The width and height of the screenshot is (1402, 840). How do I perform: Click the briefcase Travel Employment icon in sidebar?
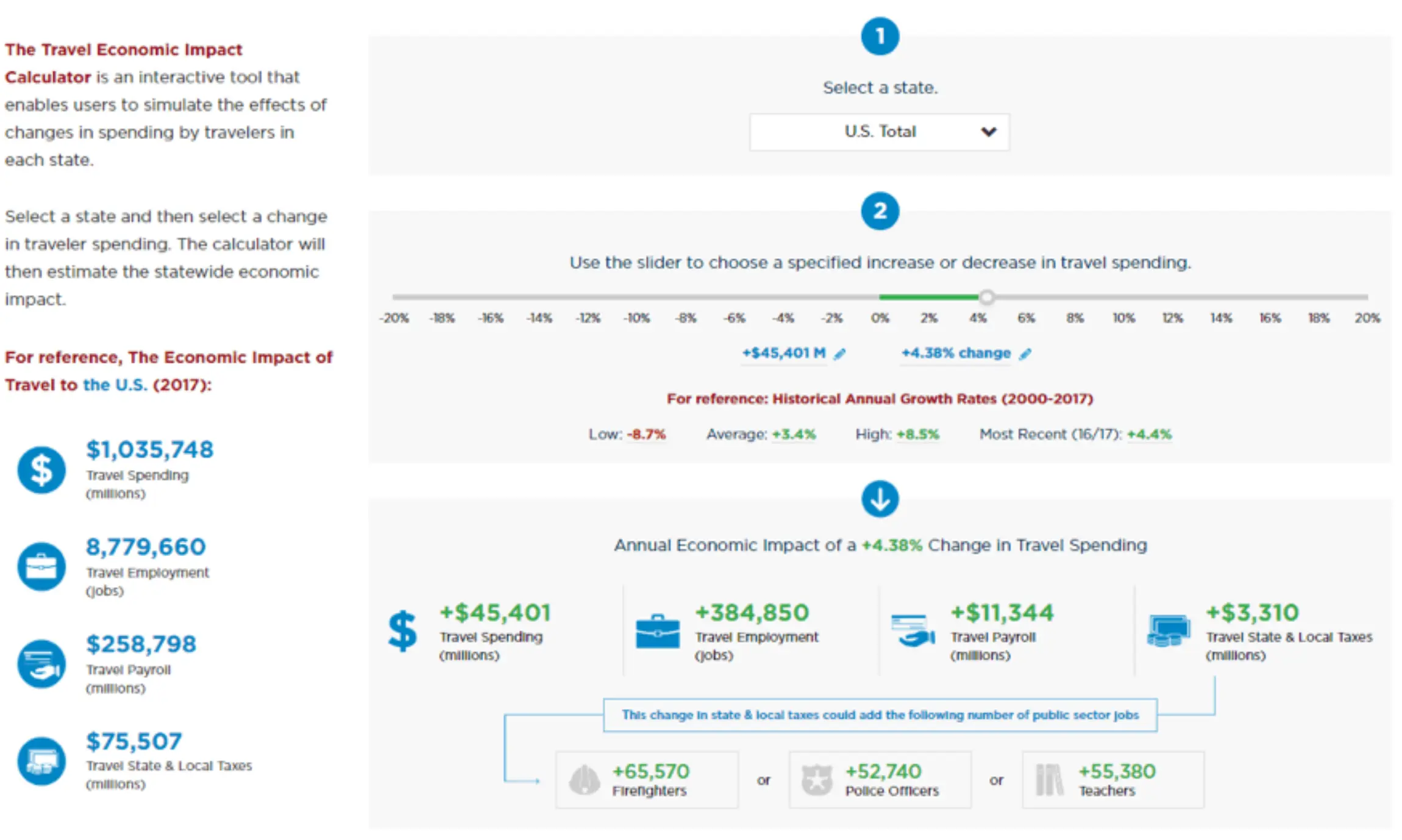pos(41,567)
